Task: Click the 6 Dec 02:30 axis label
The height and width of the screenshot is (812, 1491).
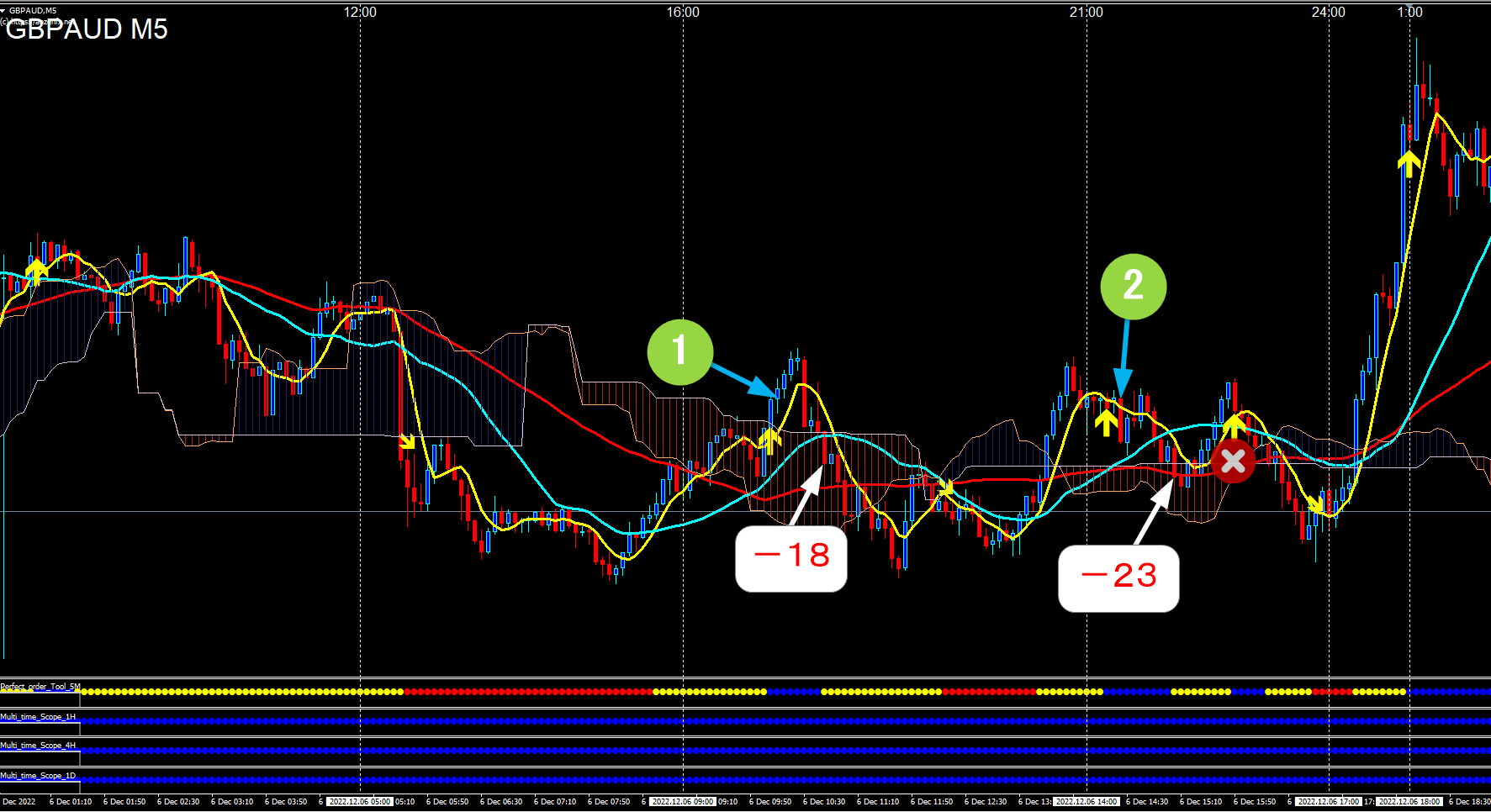Action: 178,802
